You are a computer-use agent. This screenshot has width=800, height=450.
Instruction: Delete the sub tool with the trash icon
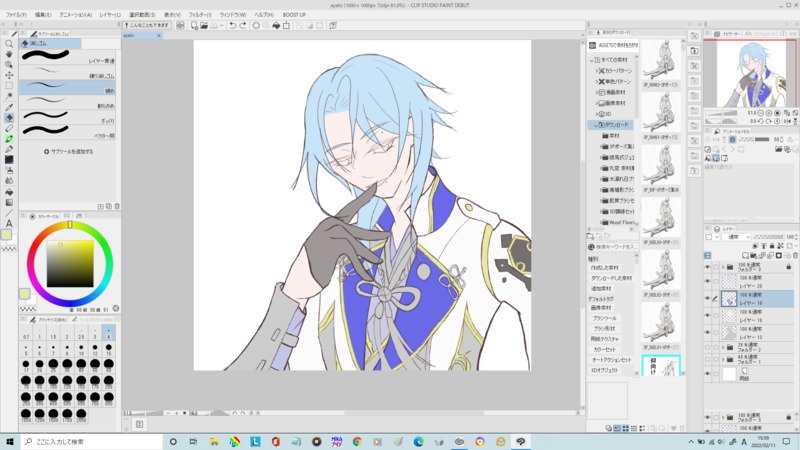pyautogui.click(x=117, y=206)
